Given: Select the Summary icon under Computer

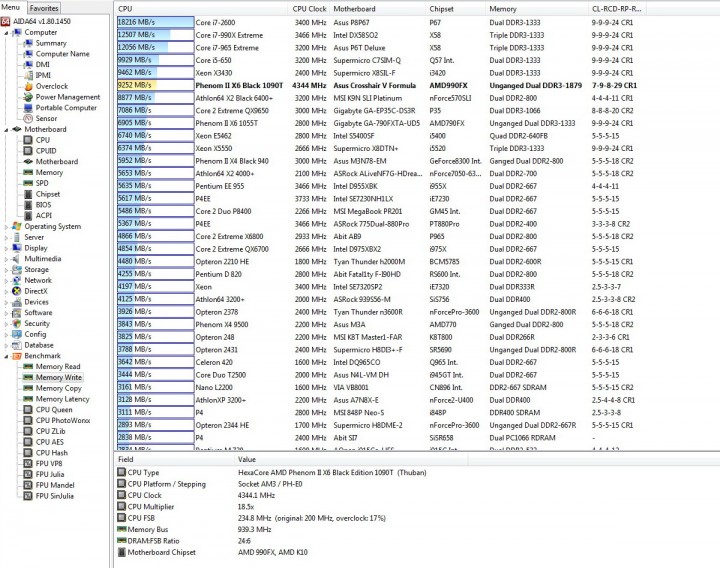Looking at the screenshot, I should [28, 43].
